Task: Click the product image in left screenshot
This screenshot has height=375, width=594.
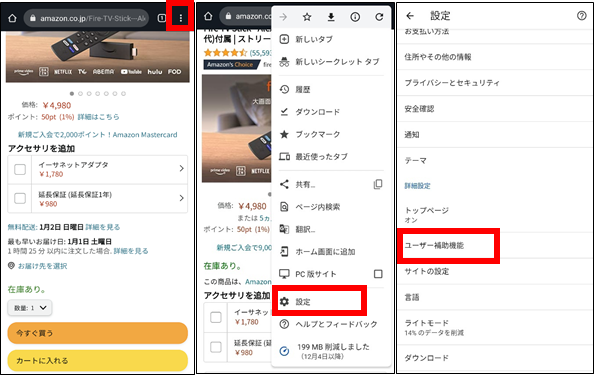Action: 98,56
